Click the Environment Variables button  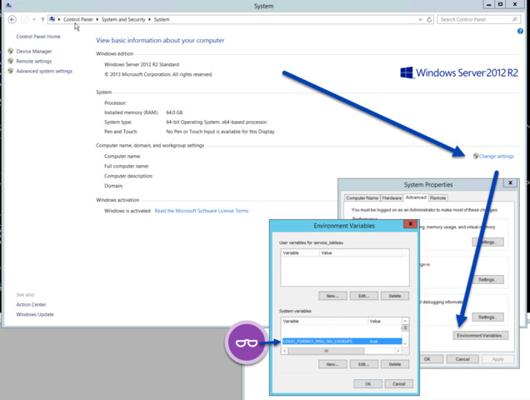480,335
